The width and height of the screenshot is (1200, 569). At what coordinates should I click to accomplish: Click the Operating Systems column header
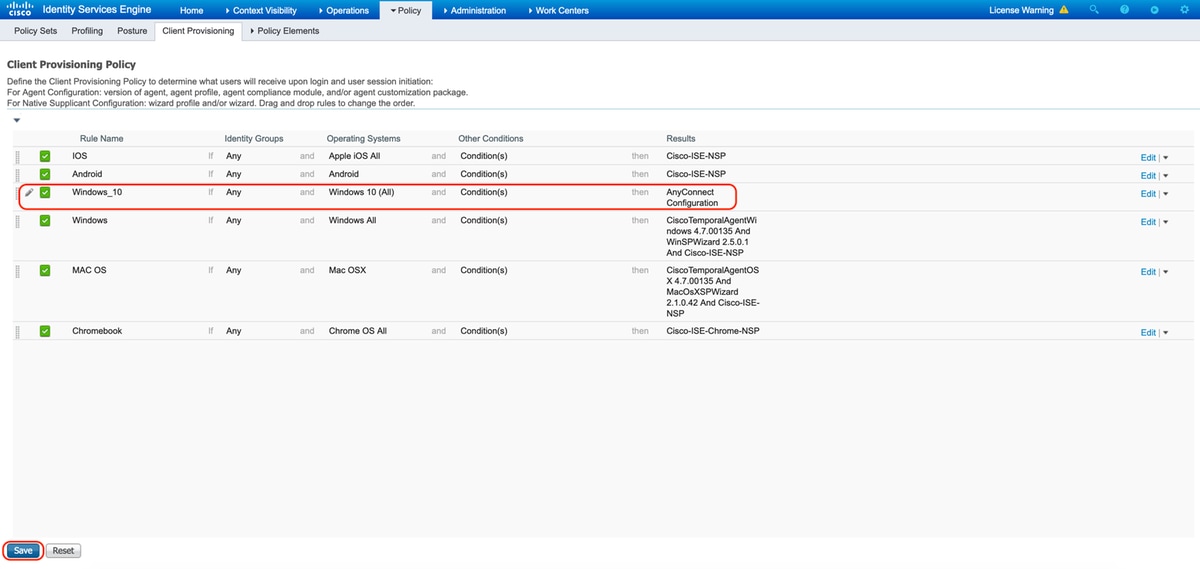(x=363, y=138)
